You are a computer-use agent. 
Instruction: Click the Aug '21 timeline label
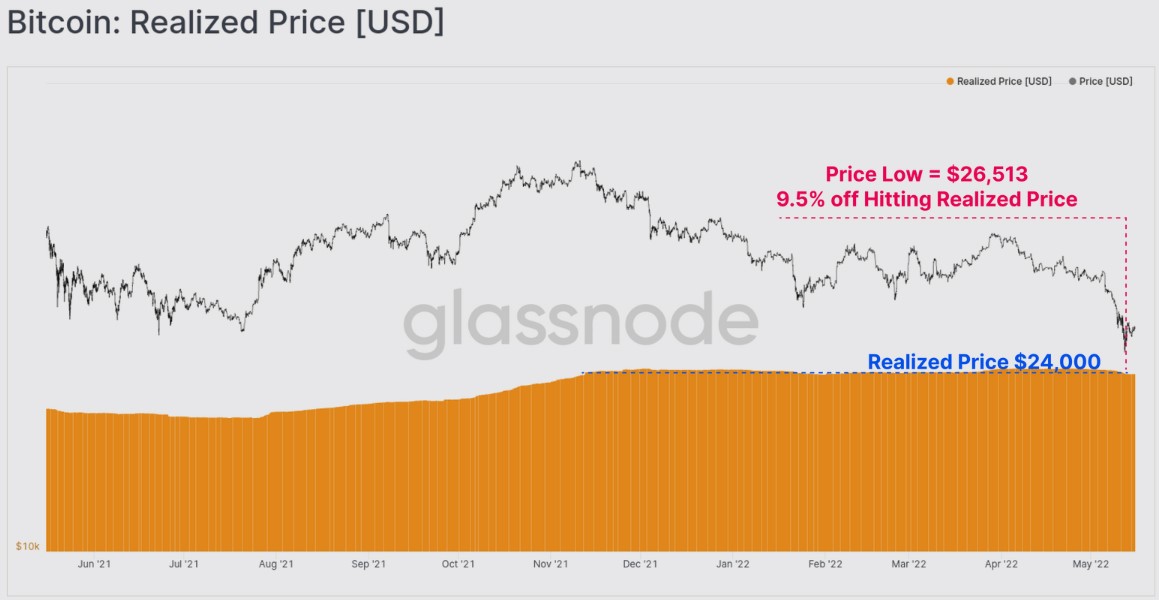(x=275, y=565)
